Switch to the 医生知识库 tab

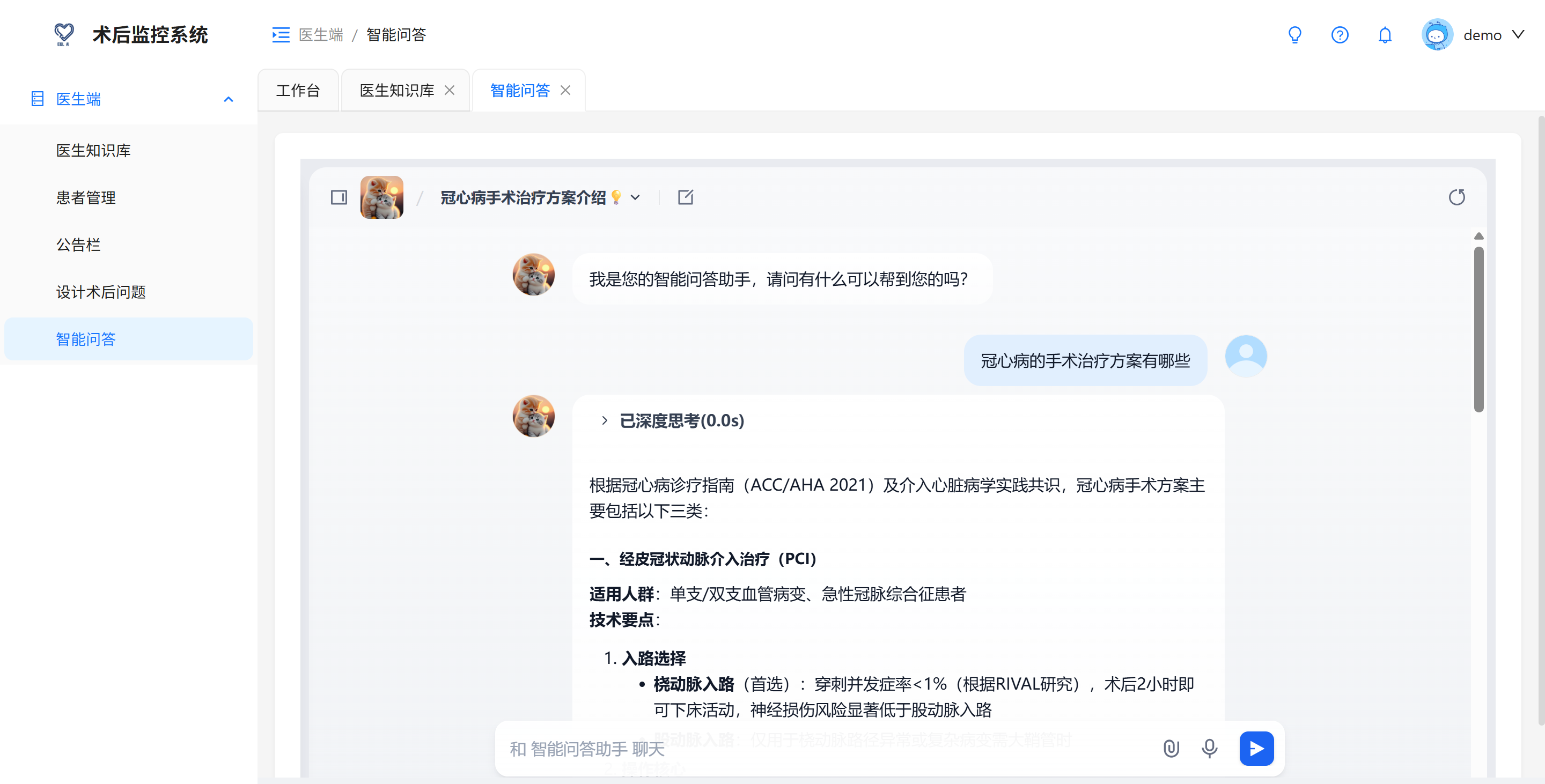[396, 91]
